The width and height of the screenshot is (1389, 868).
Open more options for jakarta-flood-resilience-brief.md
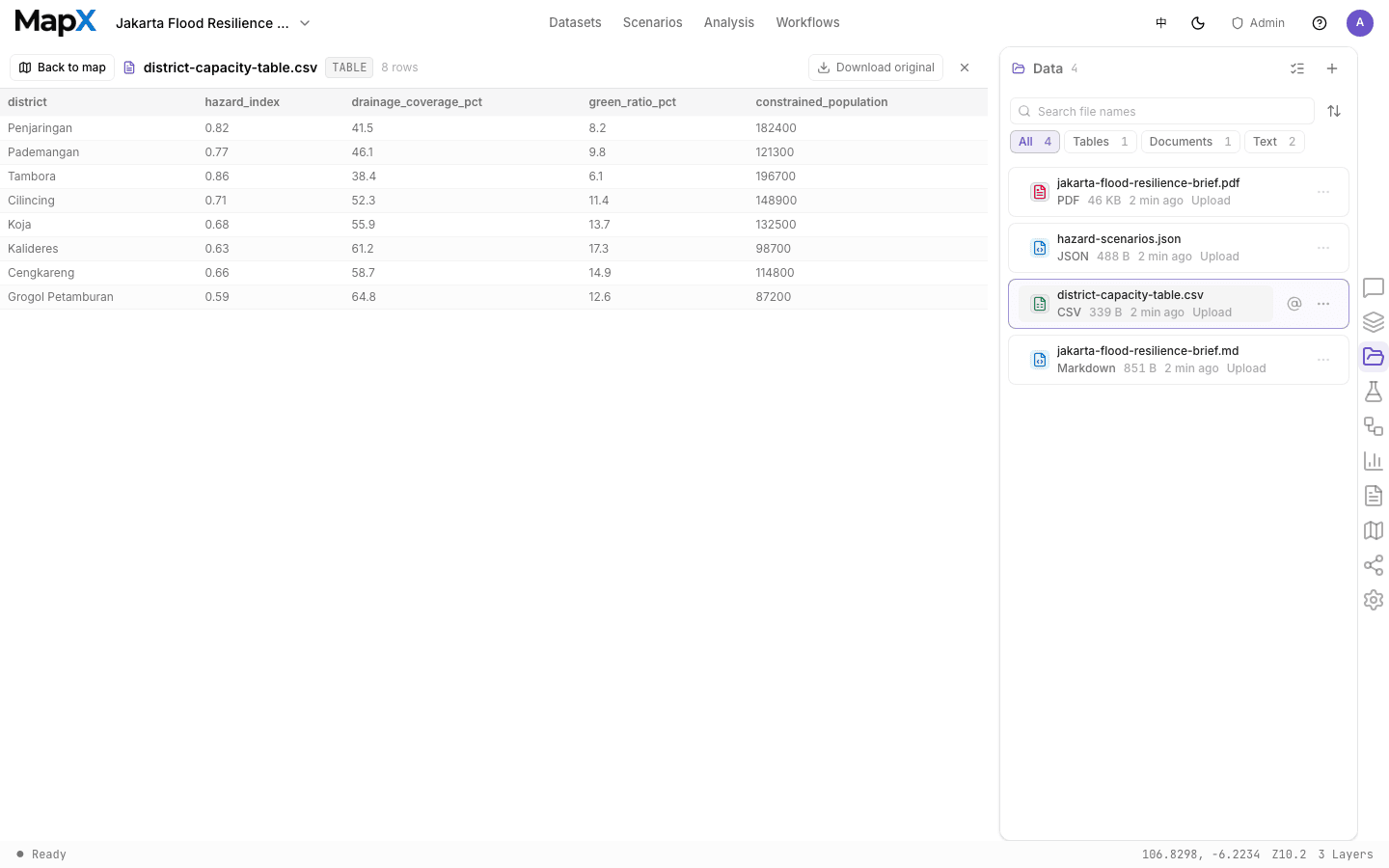coord(1323,360)
